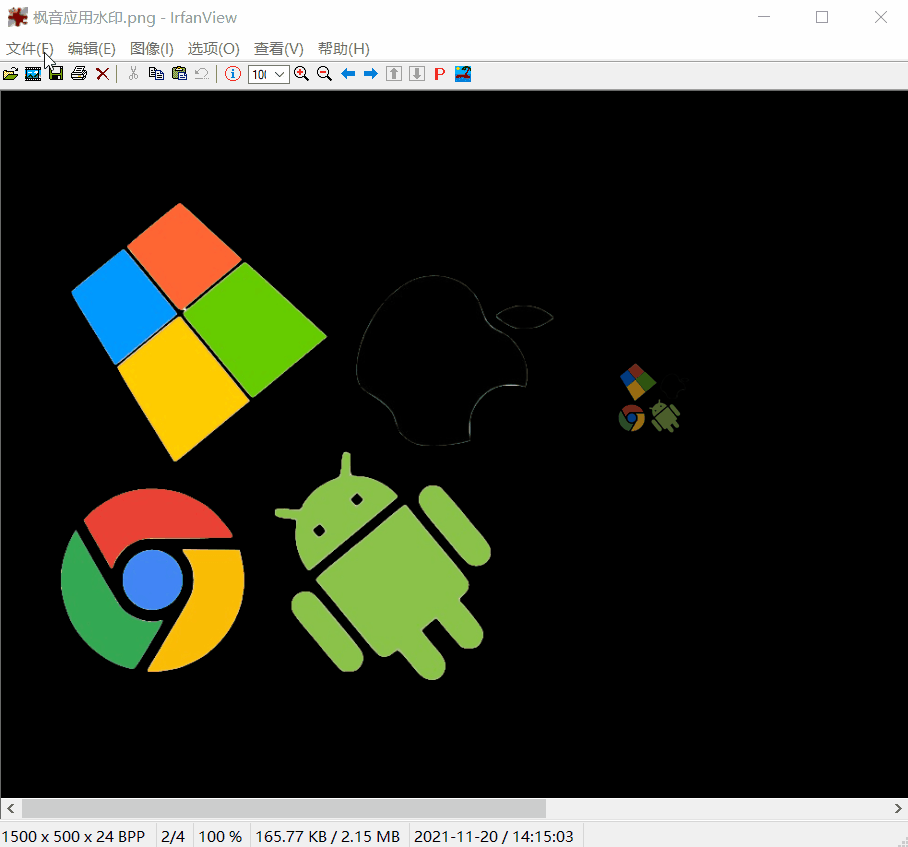Open Properties with the red P icon
The height and width of the screenshot is (847, 908).
(440, 74)
